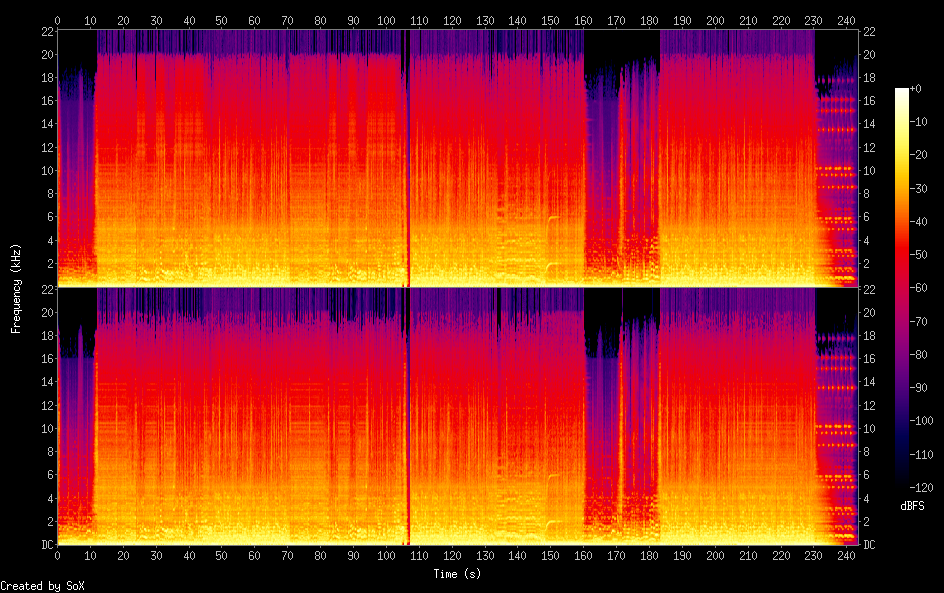Click the "50" tick on the bottom time axis
This screenshot has height=593, width=944.
click(222, 556)
